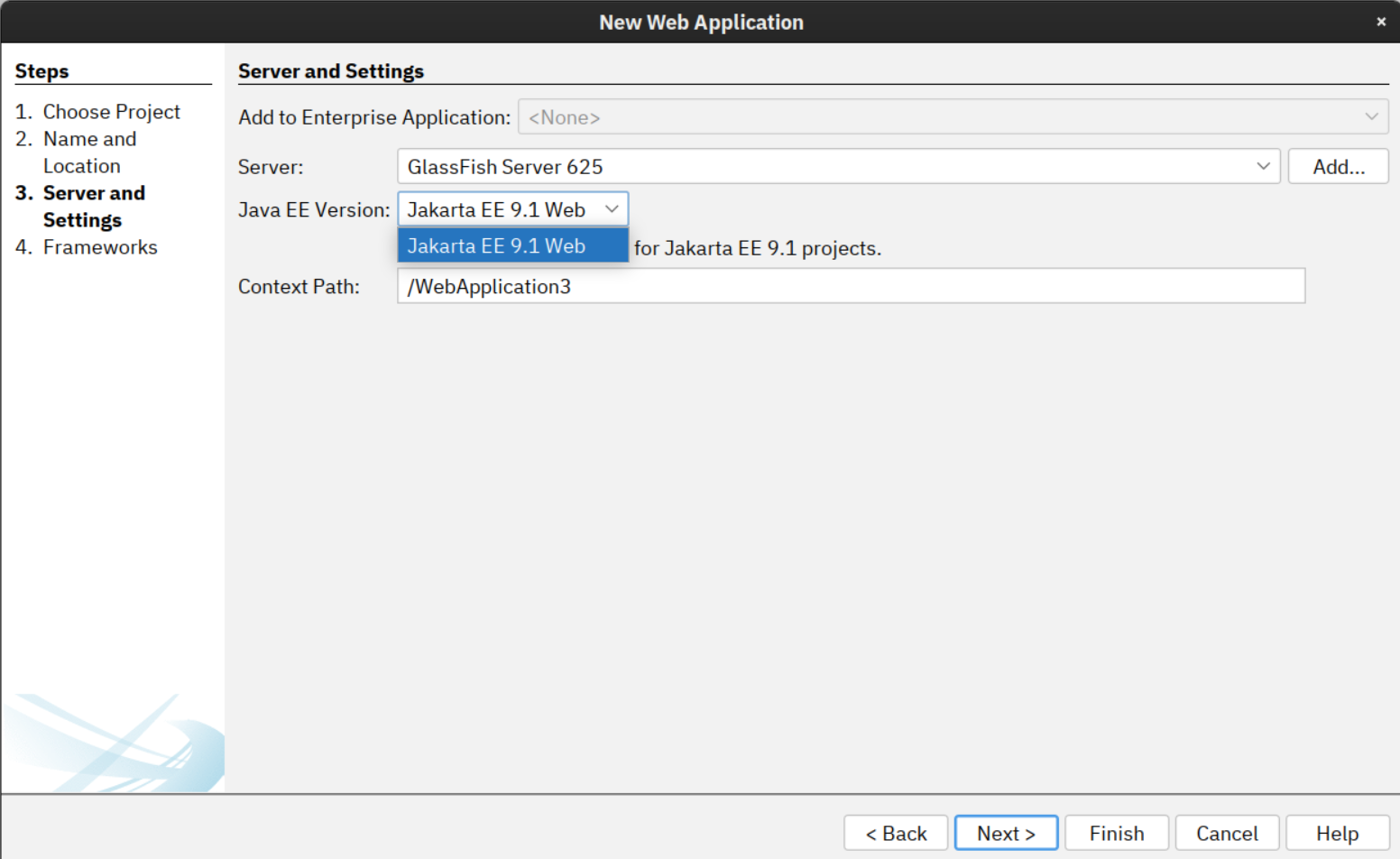Open the Help for this wizard
This screenshot has width=1400, height=859.
(1337, 832)
